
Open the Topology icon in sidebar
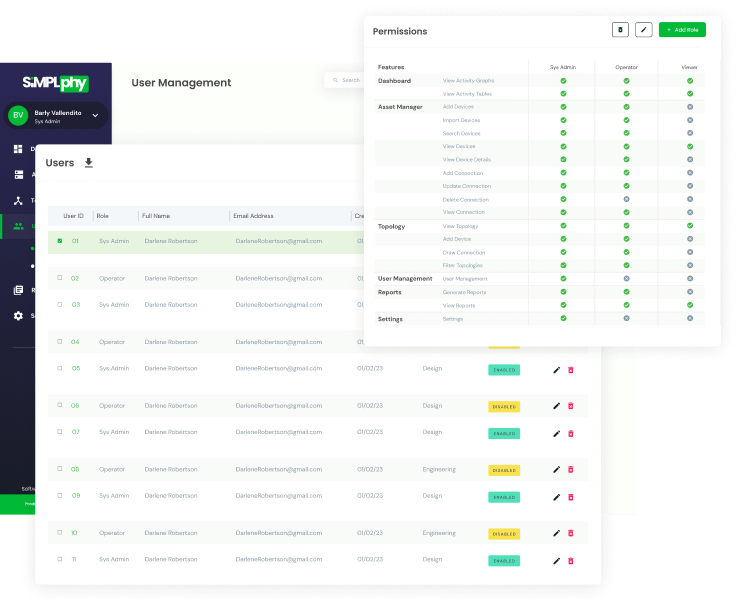click(18, 200)
